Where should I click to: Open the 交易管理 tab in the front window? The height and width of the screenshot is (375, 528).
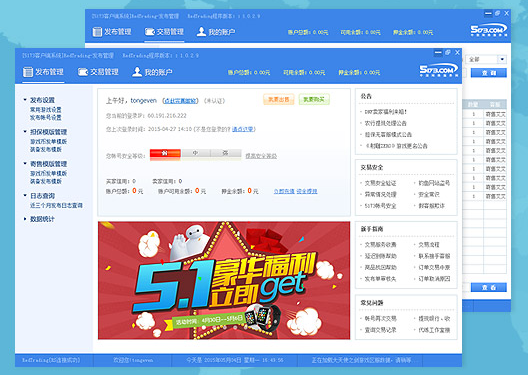click(x=98, y=72)
